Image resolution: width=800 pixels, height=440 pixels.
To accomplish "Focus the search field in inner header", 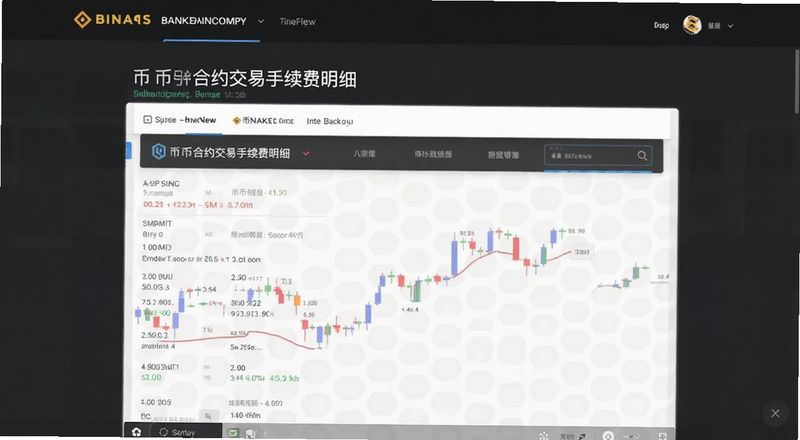I will (x=598, y=156).
